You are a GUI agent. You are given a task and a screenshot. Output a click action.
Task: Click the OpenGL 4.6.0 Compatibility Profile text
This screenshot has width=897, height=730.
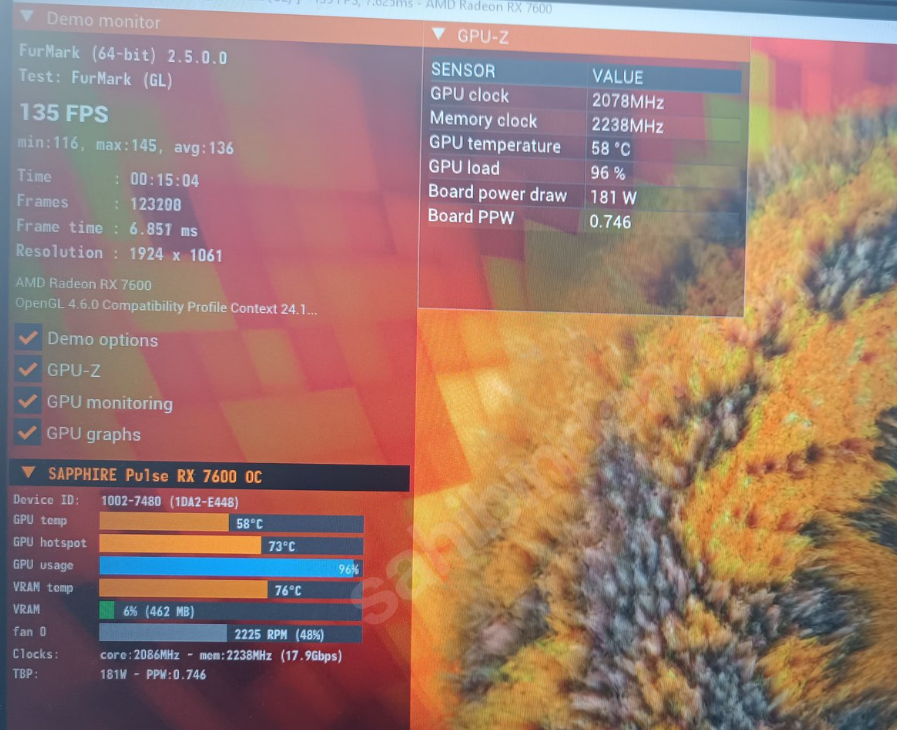pos(166,306)
